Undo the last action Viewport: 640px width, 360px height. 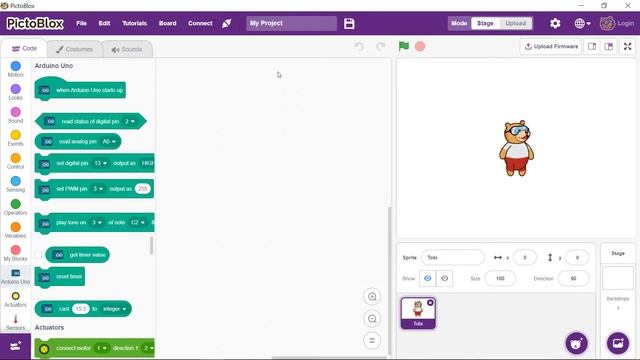pos(359,47)
